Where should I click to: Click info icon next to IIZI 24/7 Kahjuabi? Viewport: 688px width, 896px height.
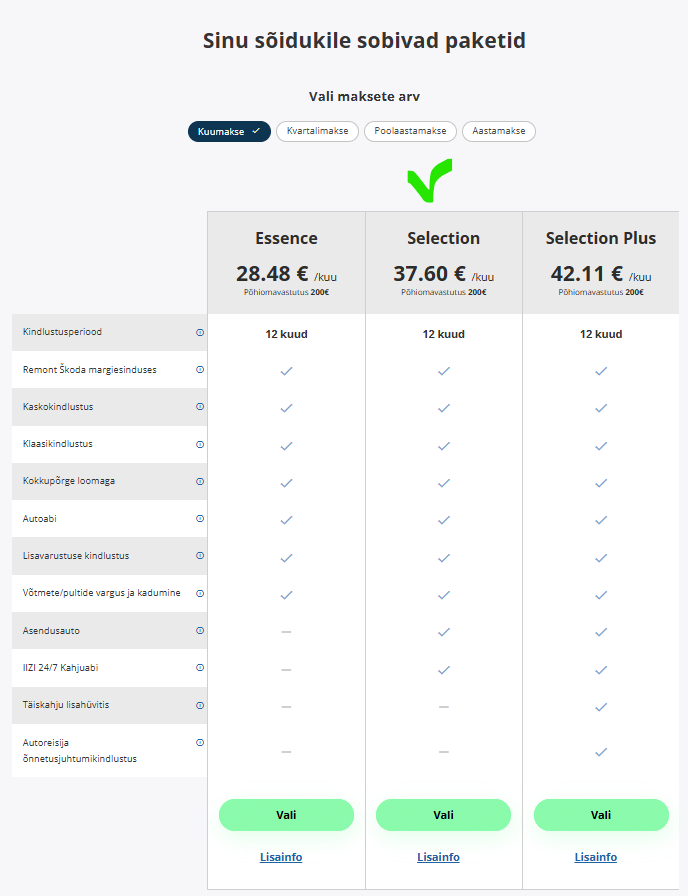200,668
